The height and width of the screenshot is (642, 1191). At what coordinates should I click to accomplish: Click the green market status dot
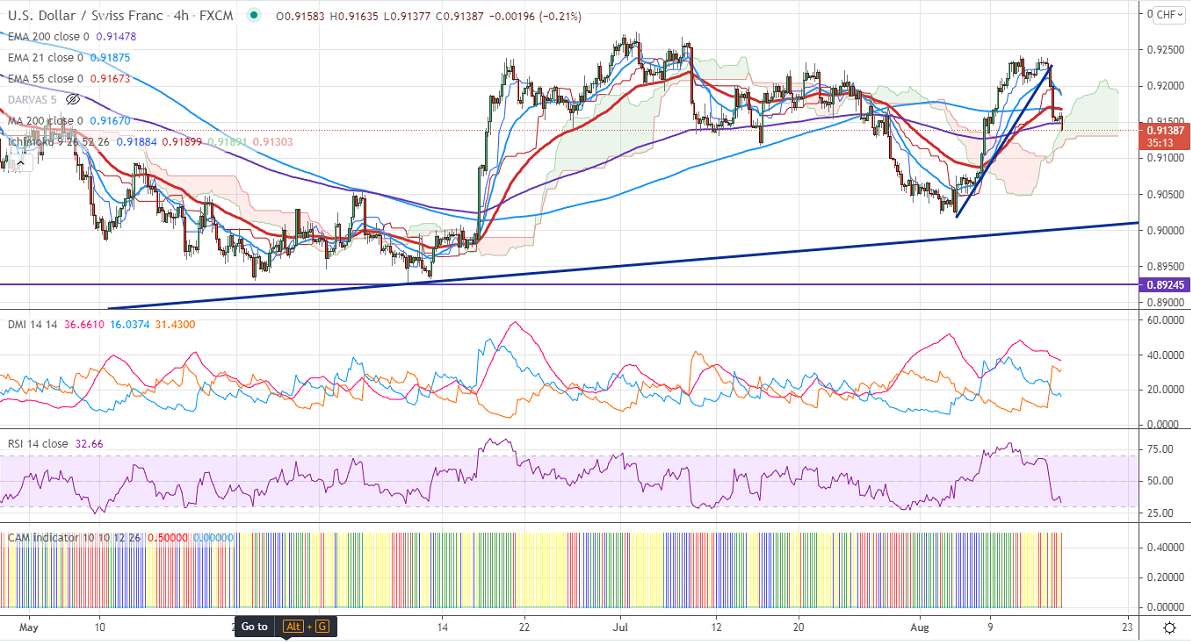tap(254, 14)
